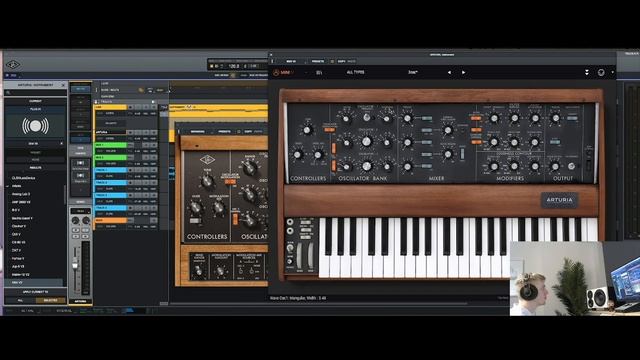Click the search magnifier in the instrument browser
The image size is (640, 360).
[x=8, y=93]
